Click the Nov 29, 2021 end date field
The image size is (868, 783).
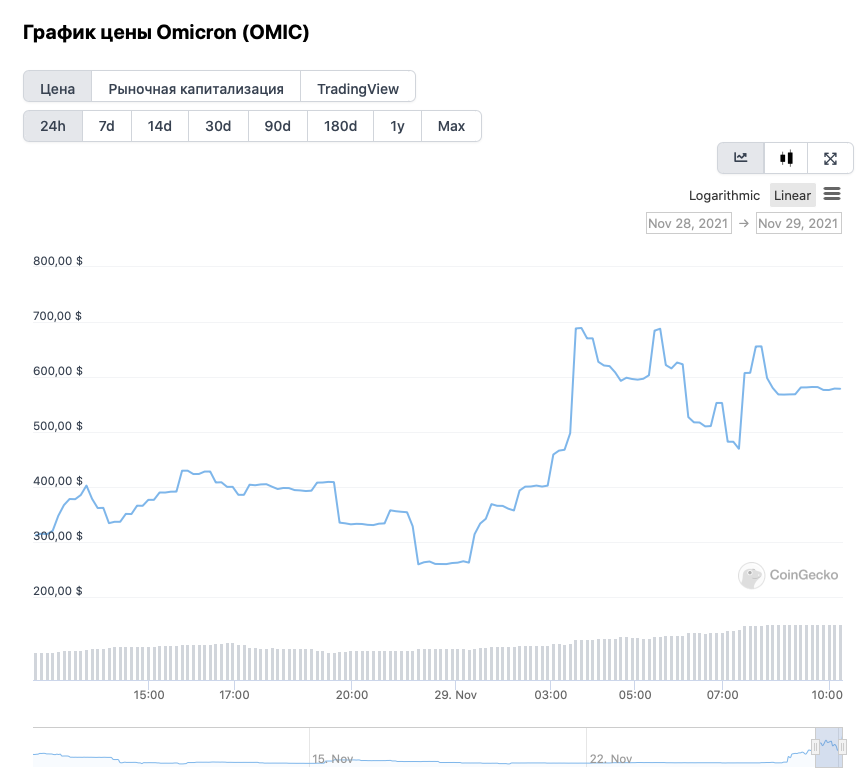(x=798, y=223)
